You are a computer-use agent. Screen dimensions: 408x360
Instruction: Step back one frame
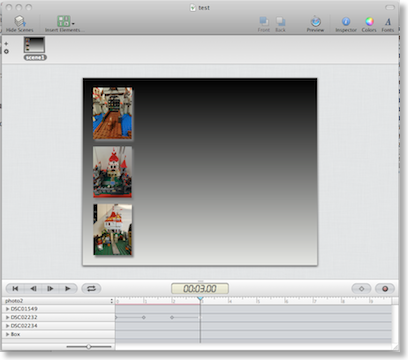[33, 289]
